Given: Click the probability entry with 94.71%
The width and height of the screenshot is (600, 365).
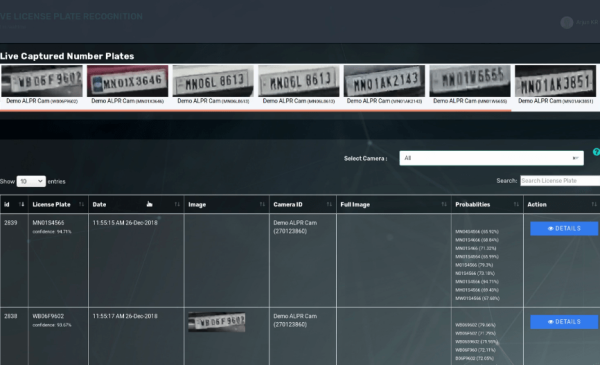Looking at the screenshot, I should [x=477, y=282].
